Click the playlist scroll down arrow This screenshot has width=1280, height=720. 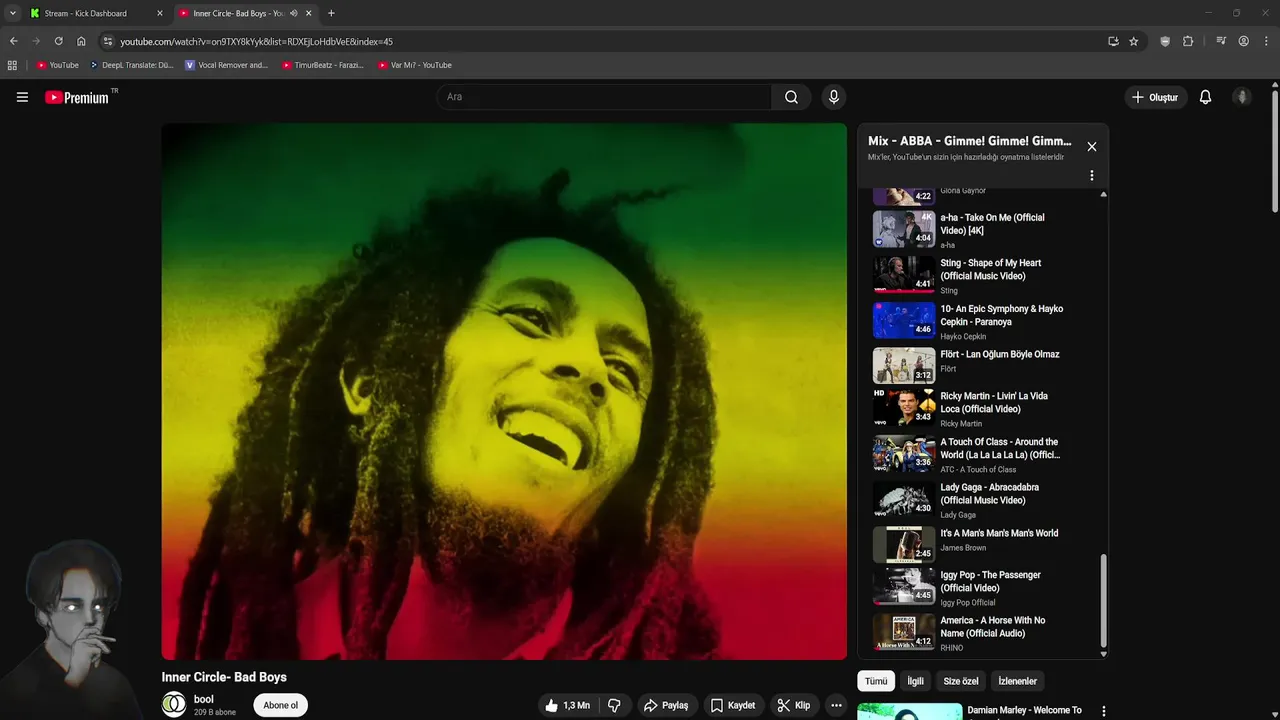[1103, 654]
